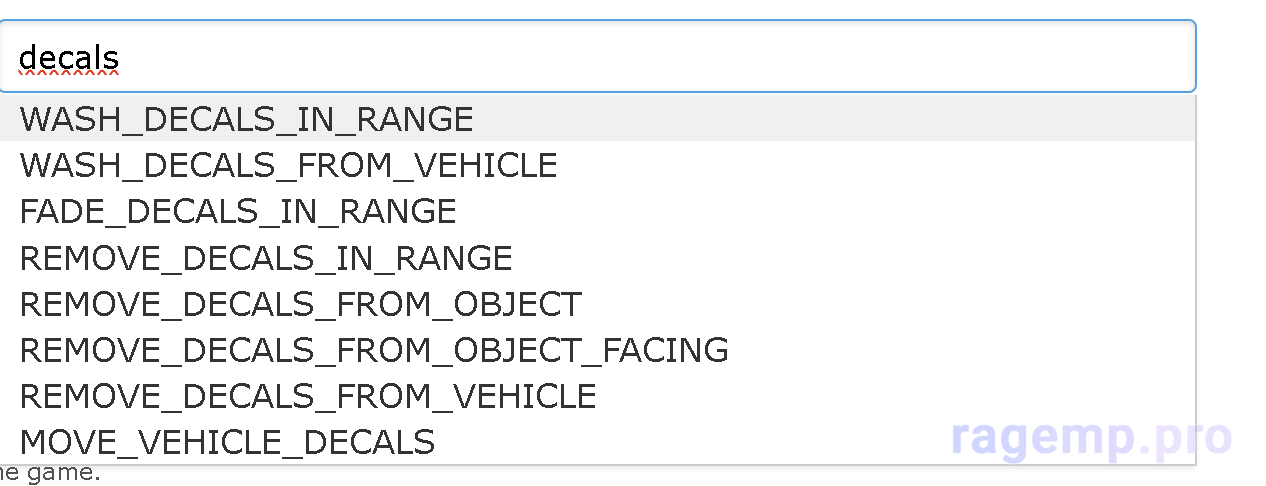The image size is (1266, 486).
Task: Click the empty right side of the search field
Action: point(1000,57)
